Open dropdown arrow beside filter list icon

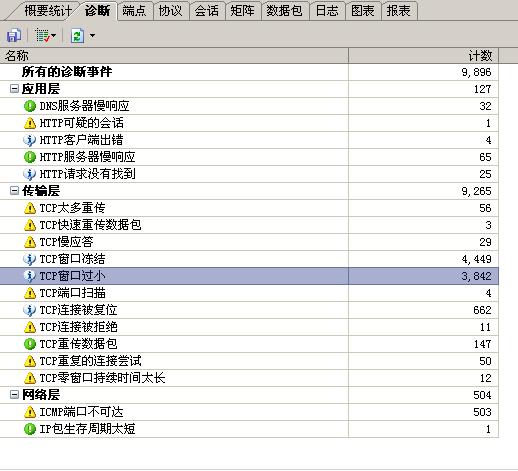coord(53,35)
